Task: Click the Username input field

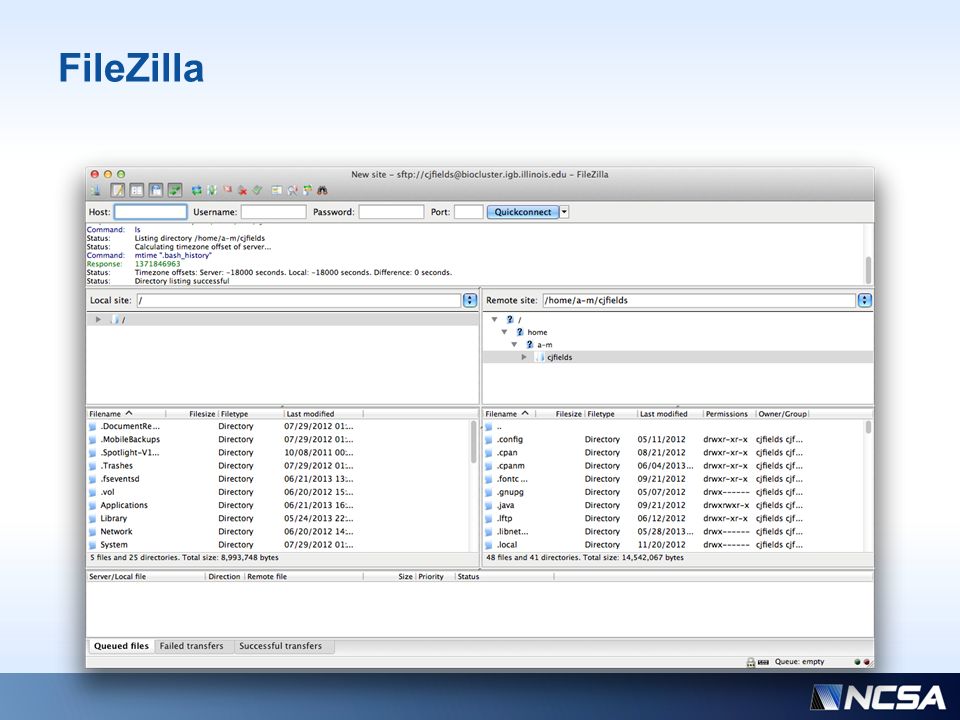Action: pos(273,212)
